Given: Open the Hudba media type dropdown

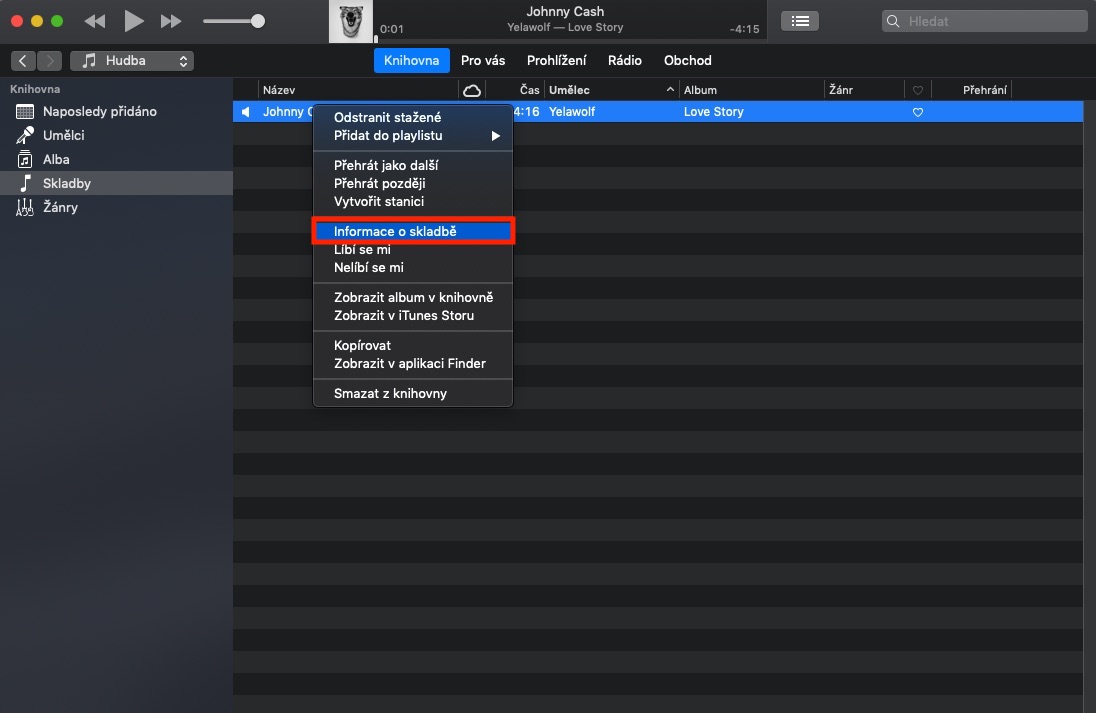Looking at the screenshot, I should [x=132, y=61].
